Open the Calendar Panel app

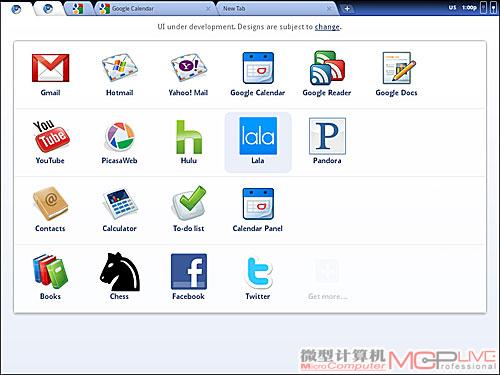click(x=258, y=204)
